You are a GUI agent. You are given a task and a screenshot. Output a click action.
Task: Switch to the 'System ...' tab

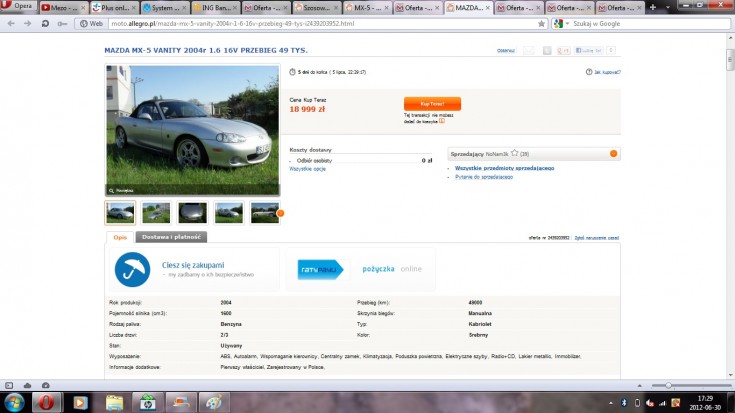[x=164, y=8]
